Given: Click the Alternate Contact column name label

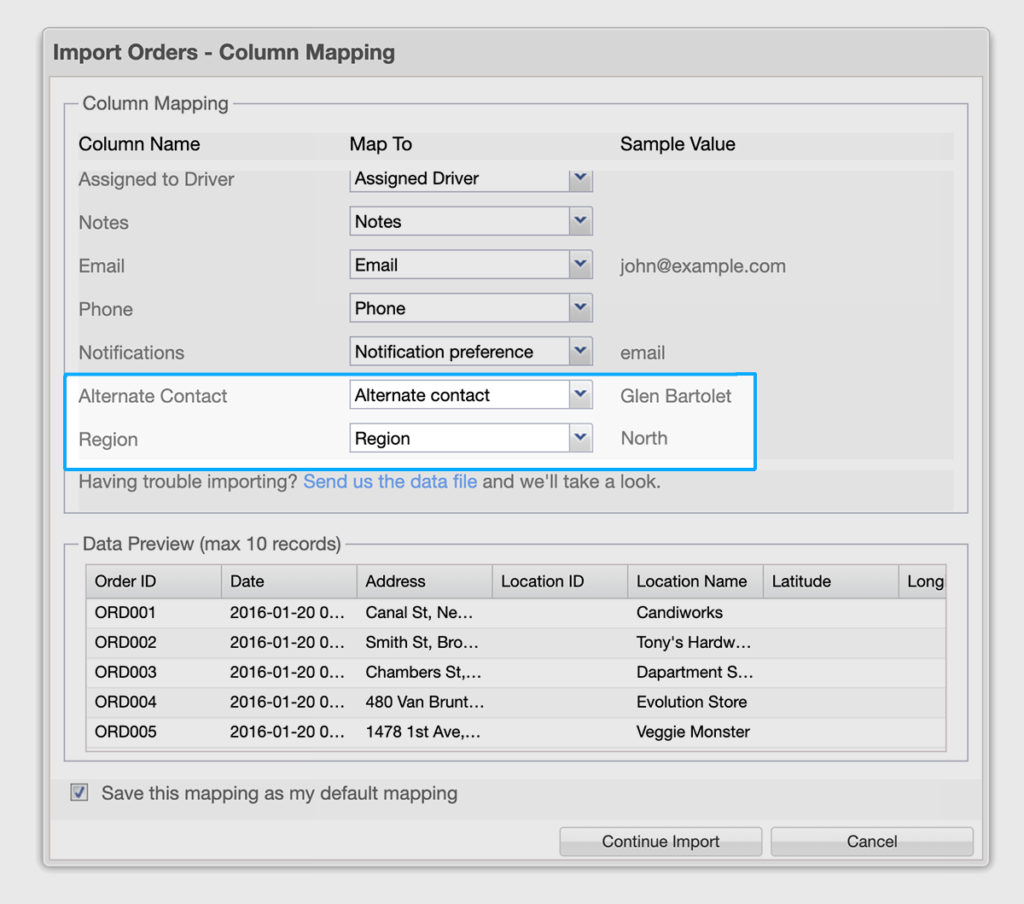Looking at the screenshot, I should [153, 396].
